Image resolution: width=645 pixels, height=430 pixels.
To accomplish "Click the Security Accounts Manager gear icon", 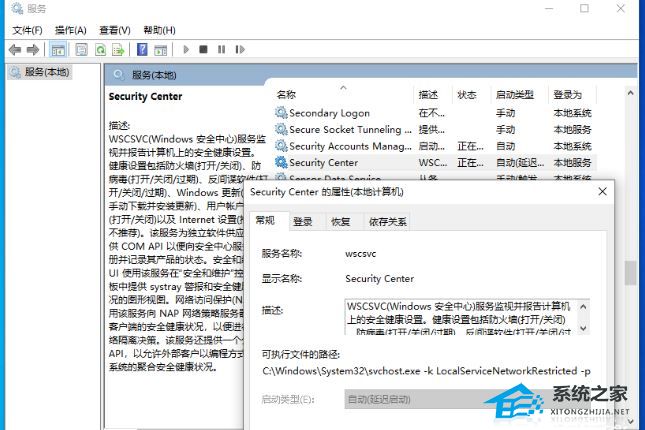I will (x=281, y=146).
